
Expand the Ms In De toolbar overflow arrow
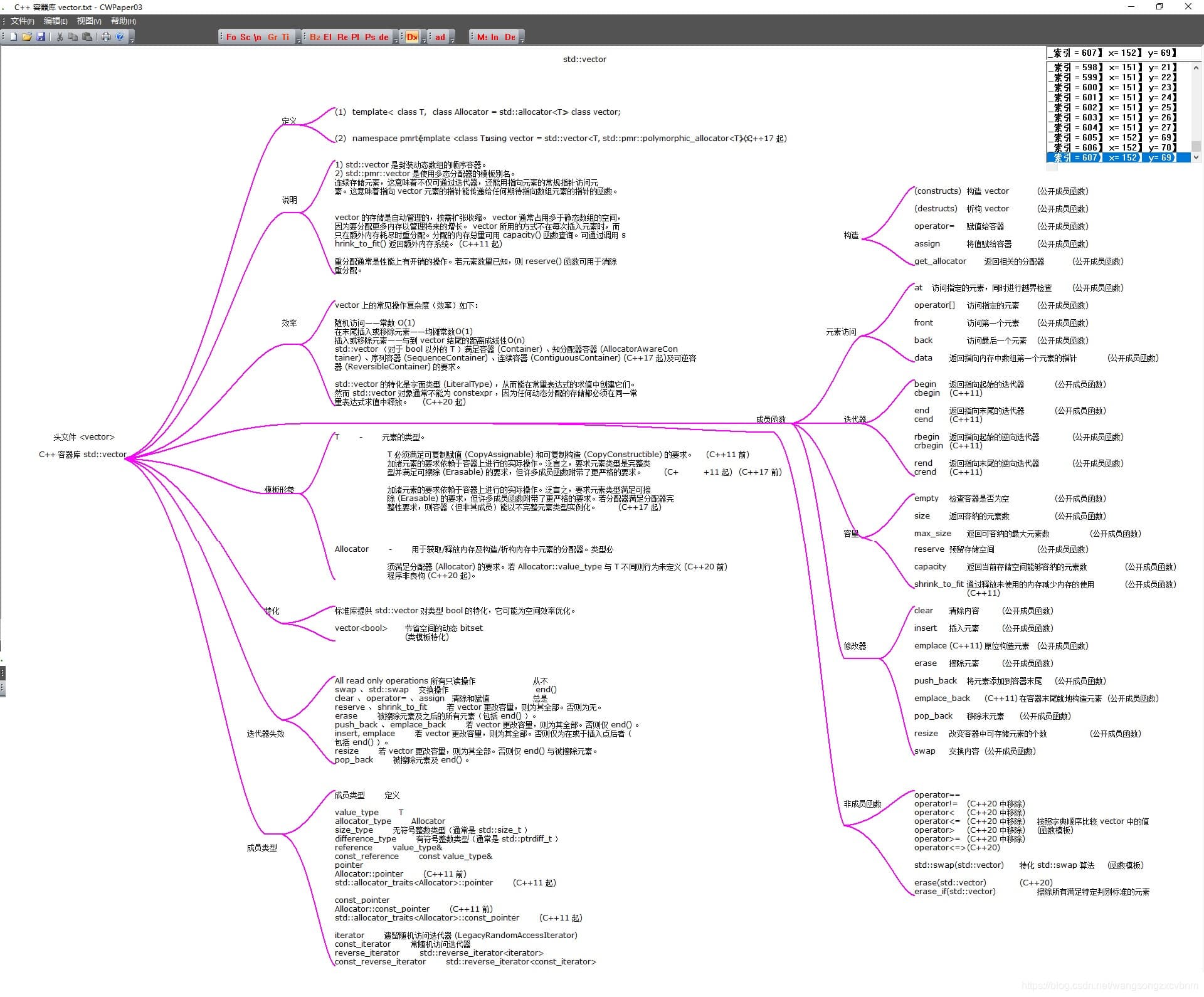(522, 39)
